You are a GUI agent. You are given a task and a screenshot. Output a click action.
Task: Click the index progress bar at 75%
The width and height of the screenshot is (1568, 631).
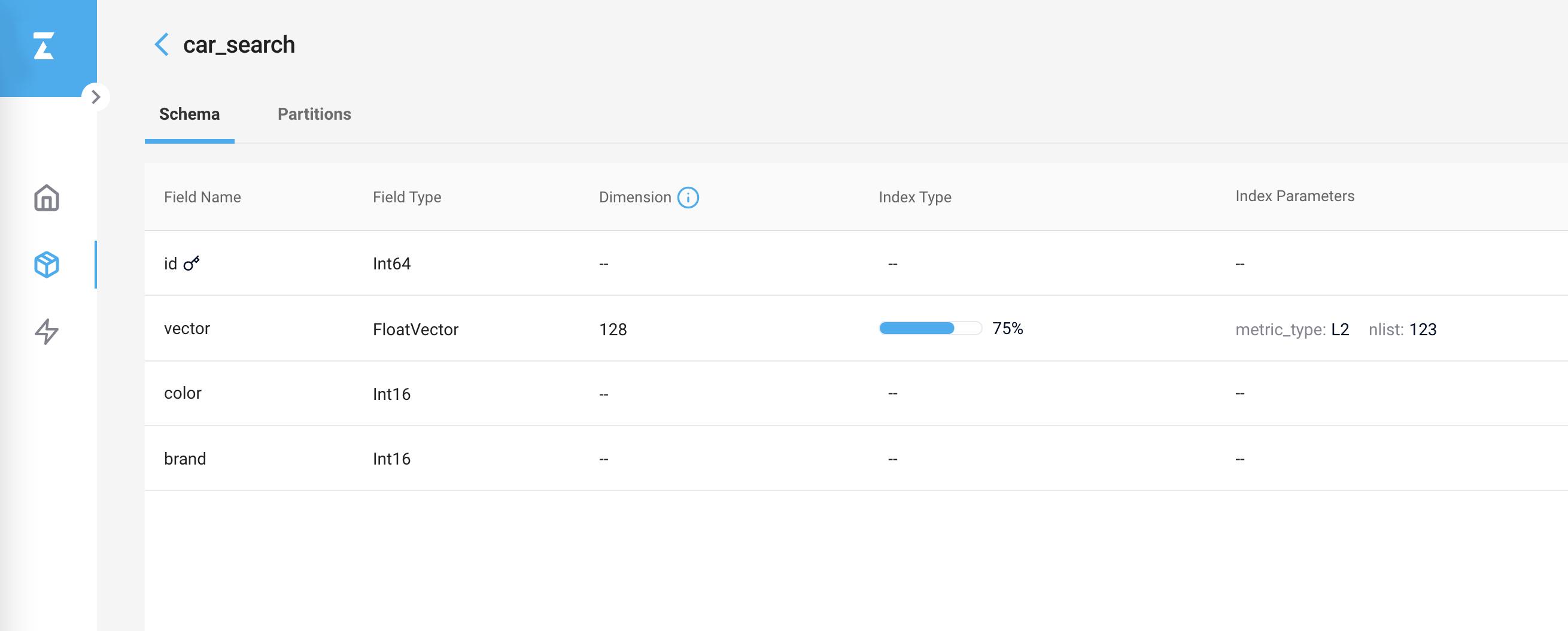point(929,328)
